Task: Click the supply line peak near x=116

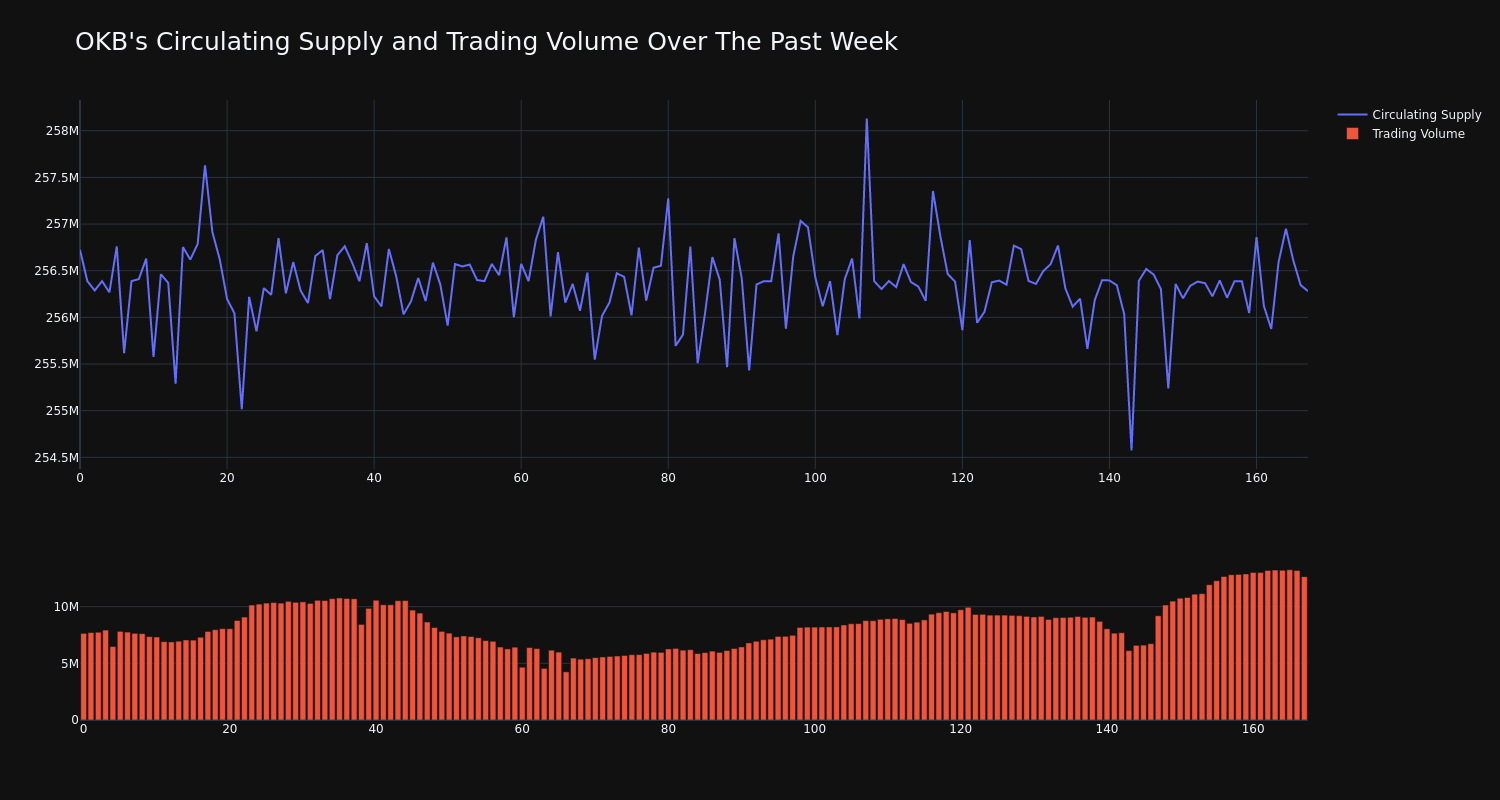Action: [x=933, y=192]
